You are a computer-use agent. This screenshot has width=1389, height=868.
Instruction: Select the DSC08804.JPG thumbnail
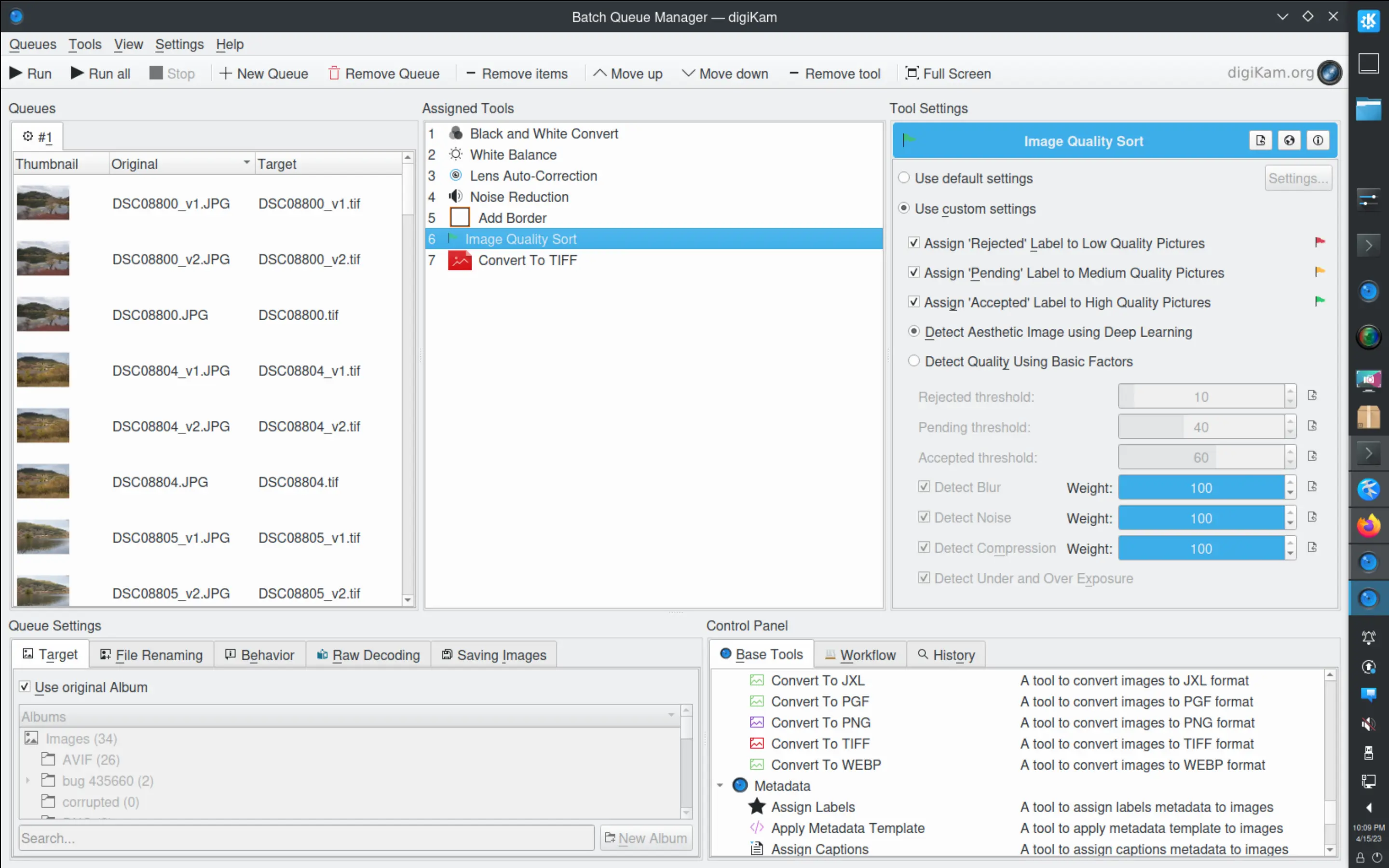(42, 481)
